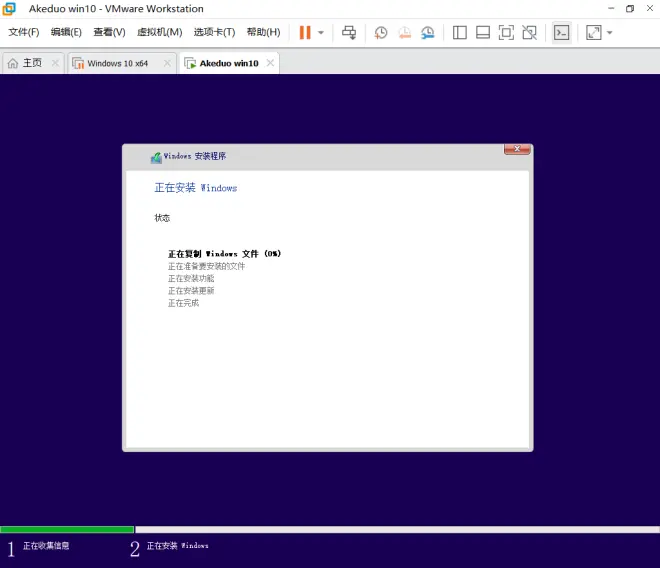660x568 pixels.
Task: Close the 主页 tab
Action: [55, 63]
